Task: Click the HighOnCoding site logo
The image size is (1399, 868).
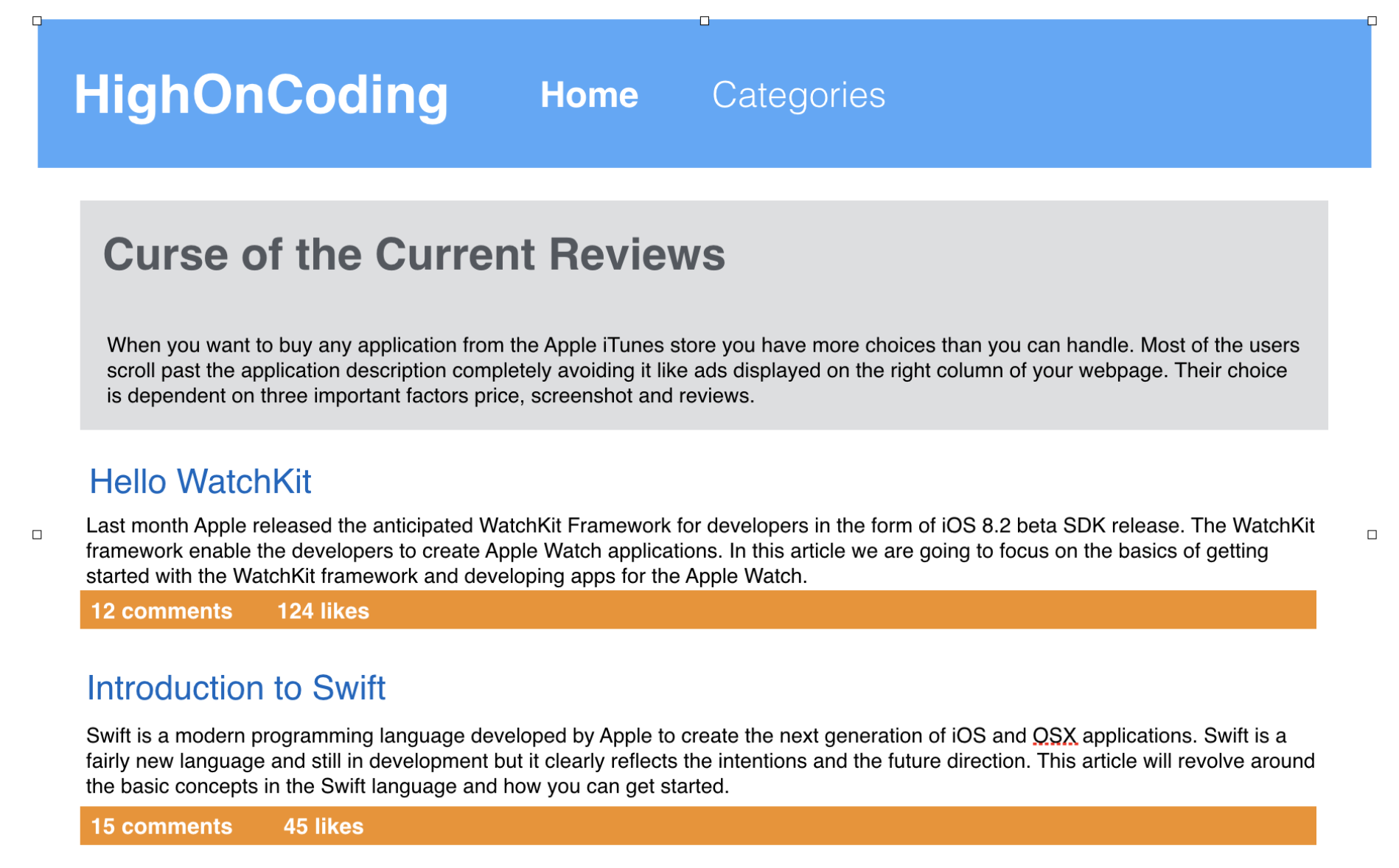Action: [x=261, y=94]
